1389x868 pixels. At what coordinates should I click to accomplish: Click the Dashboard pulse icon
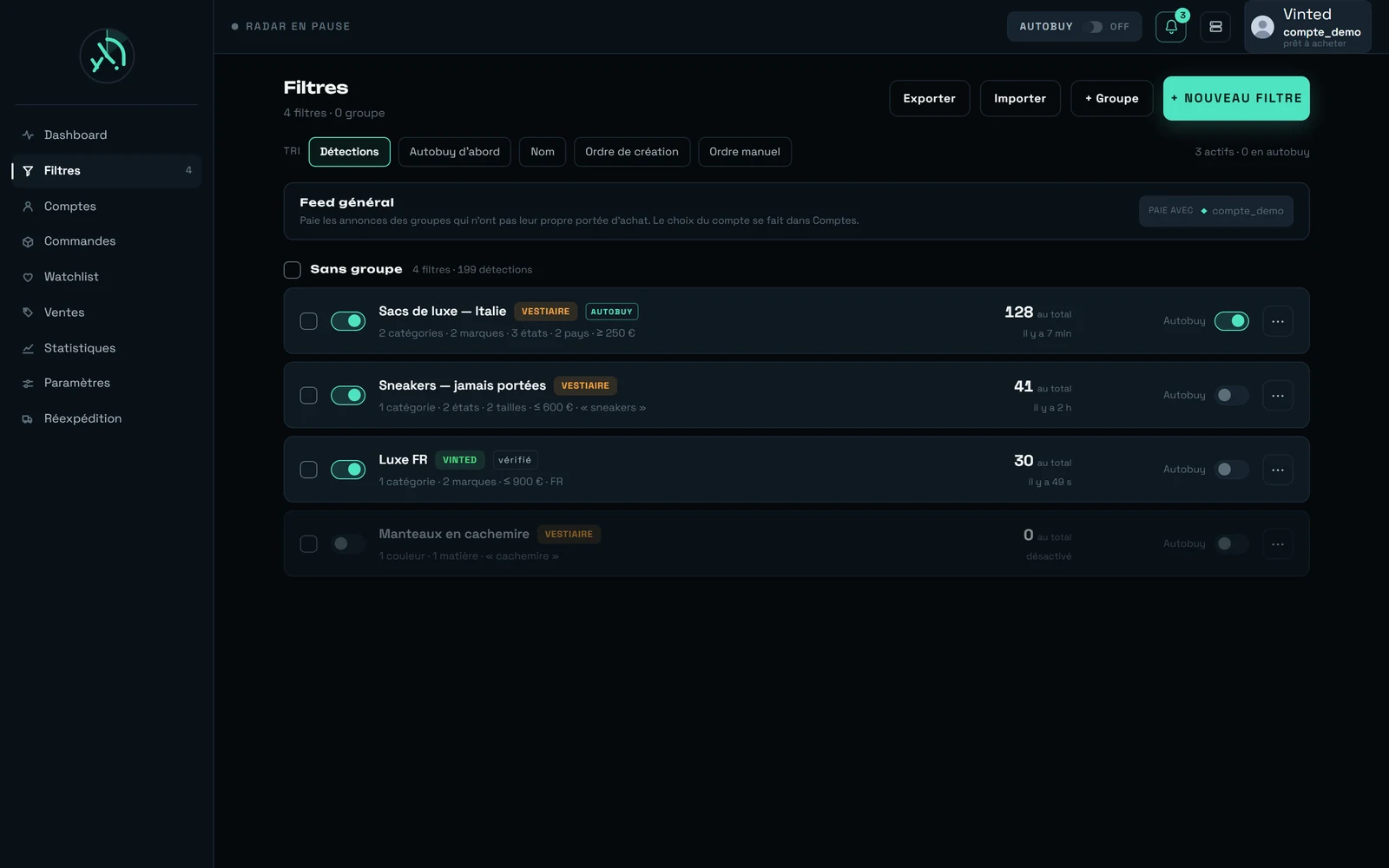(x=28, y=135)
